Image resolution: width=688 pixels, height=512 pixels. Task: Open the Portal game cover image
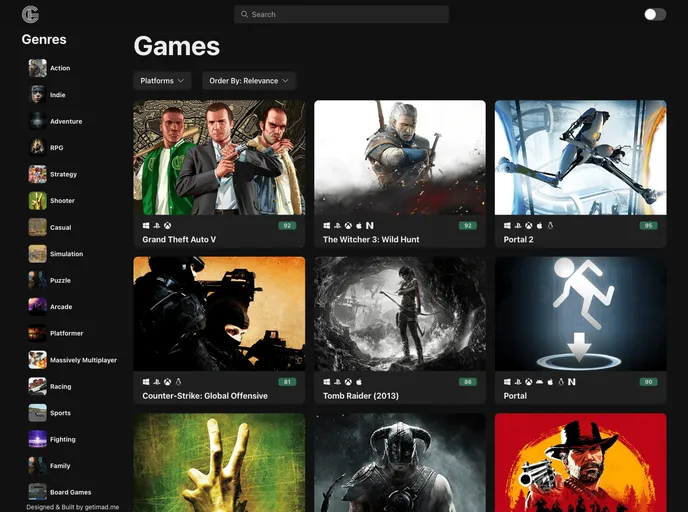tap(580, 314)
